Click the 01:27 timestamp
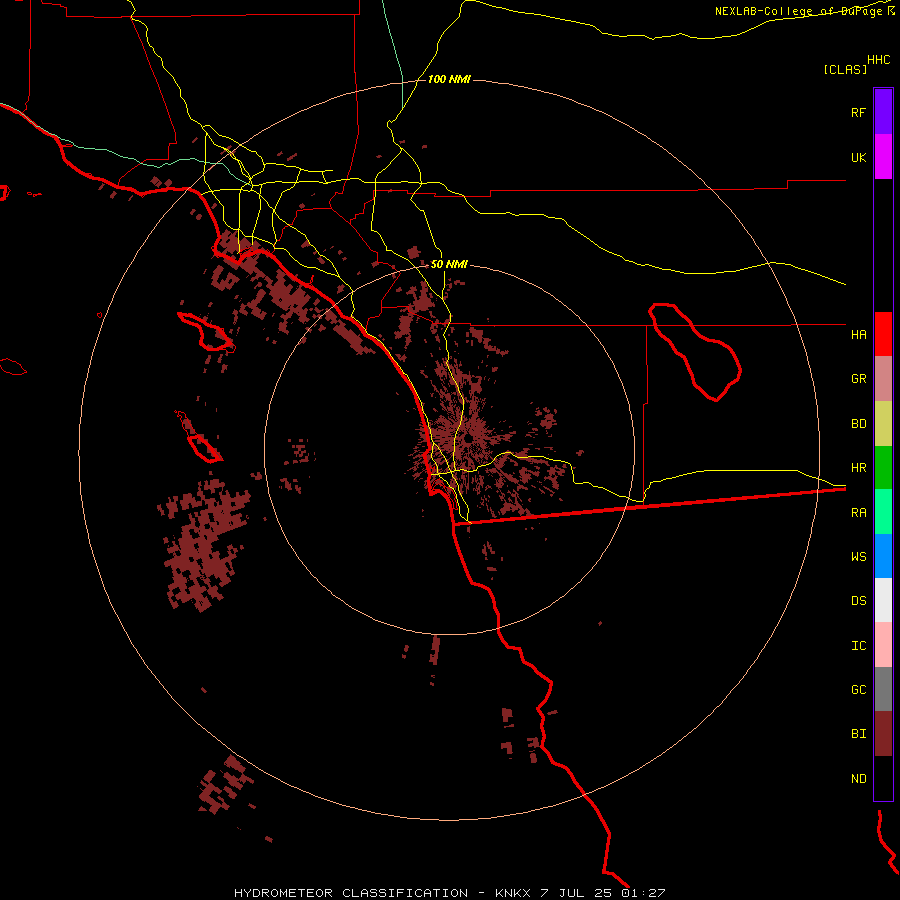The height and width of the screenshot is (900, 900). [x=643, y=893]
